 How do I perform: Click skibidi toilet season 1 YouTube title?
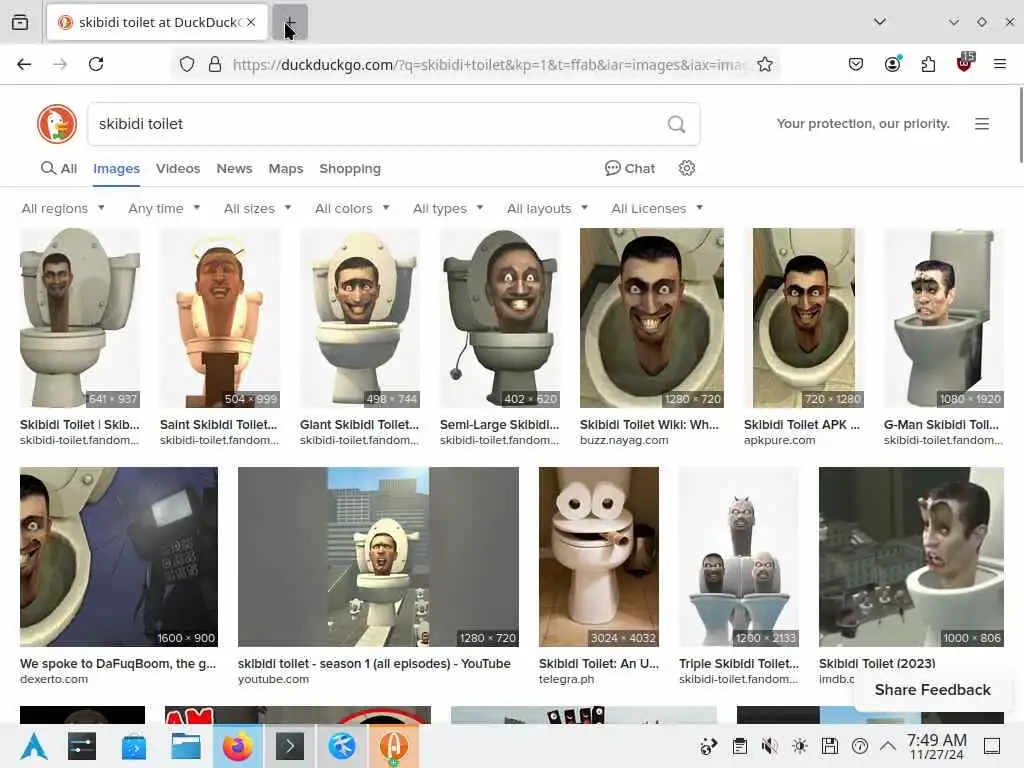tap(374, 664)
